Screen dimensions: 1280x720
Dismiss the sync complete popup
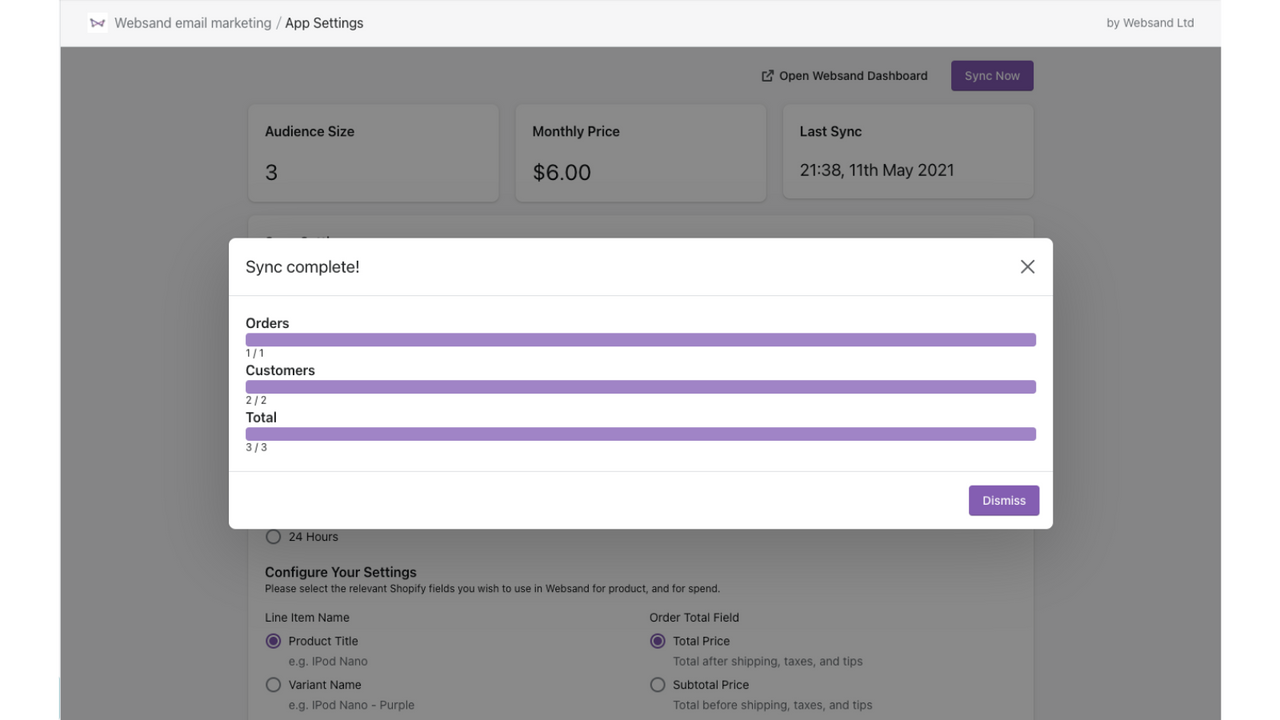[1003, 500]
